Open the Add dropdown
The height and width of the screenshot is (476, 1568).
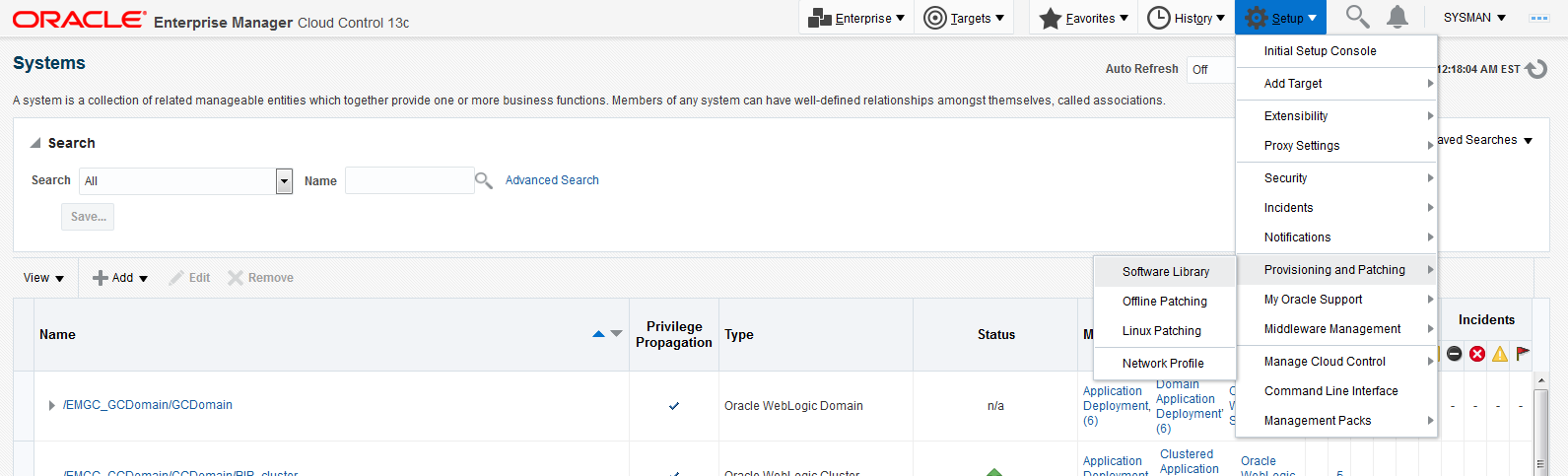pos(120,278)
